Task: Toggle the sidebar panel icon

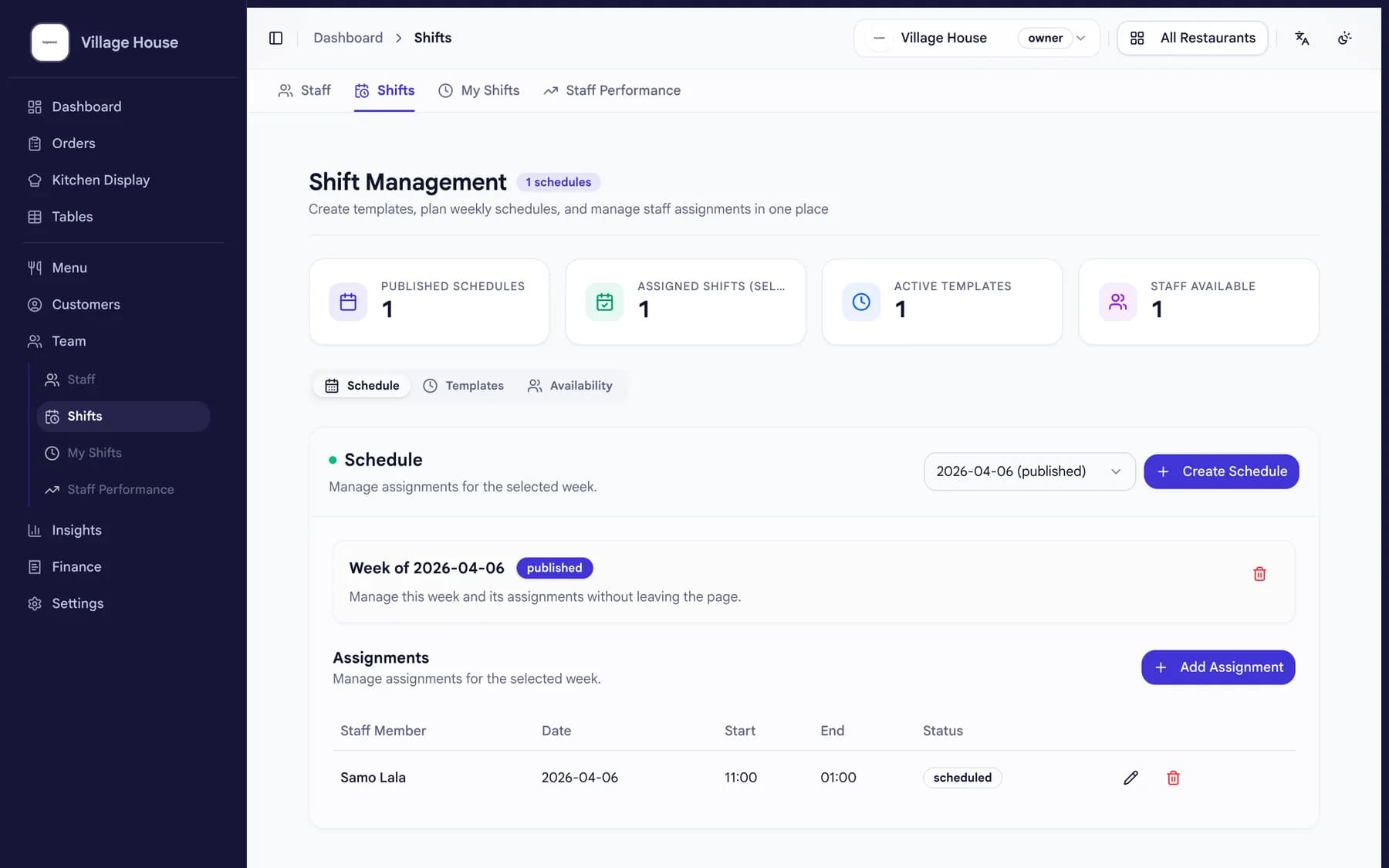Action: [275, 38]
